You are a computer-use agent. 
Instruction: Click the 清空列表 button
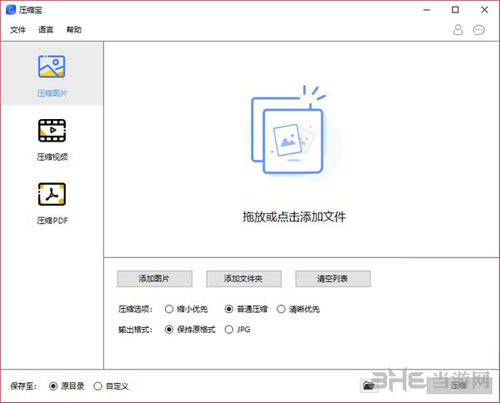pyautogui.click(x=333, y=279)
